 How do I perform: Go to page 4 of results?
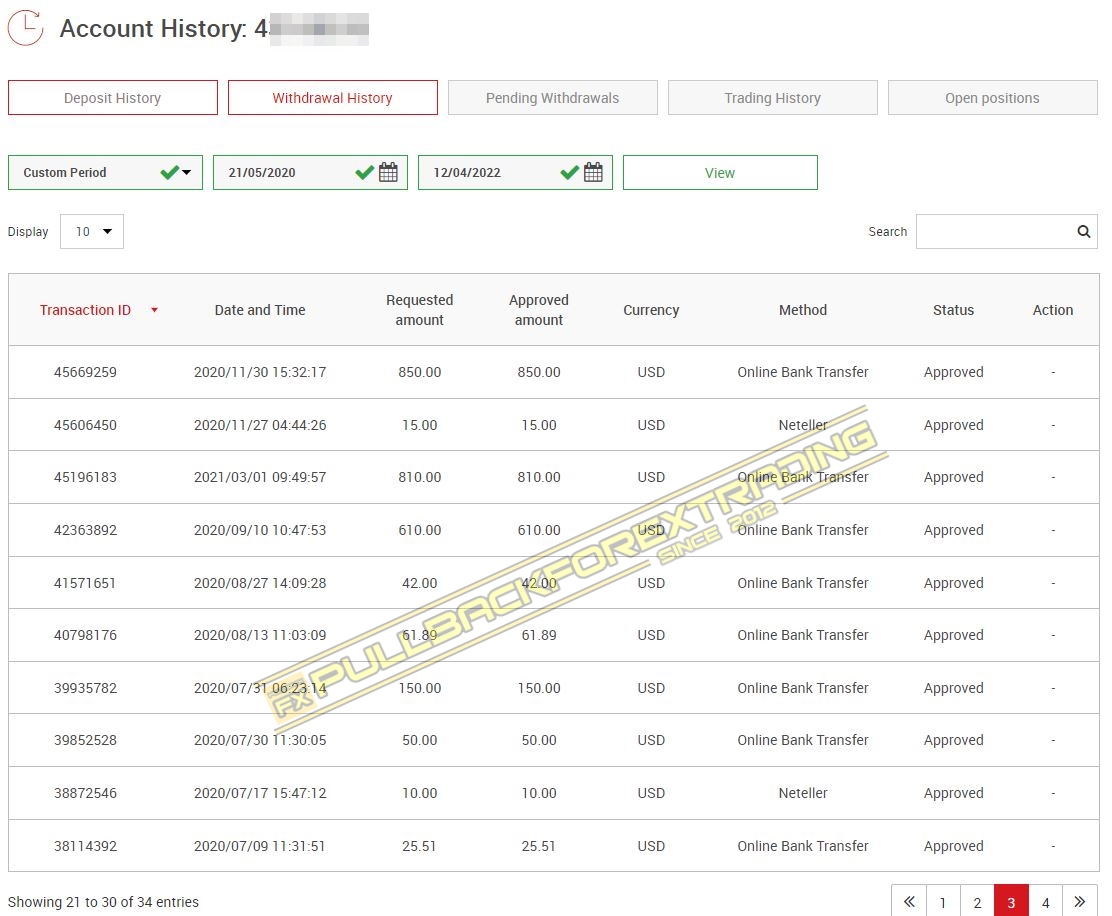[x=1045, y=902]
